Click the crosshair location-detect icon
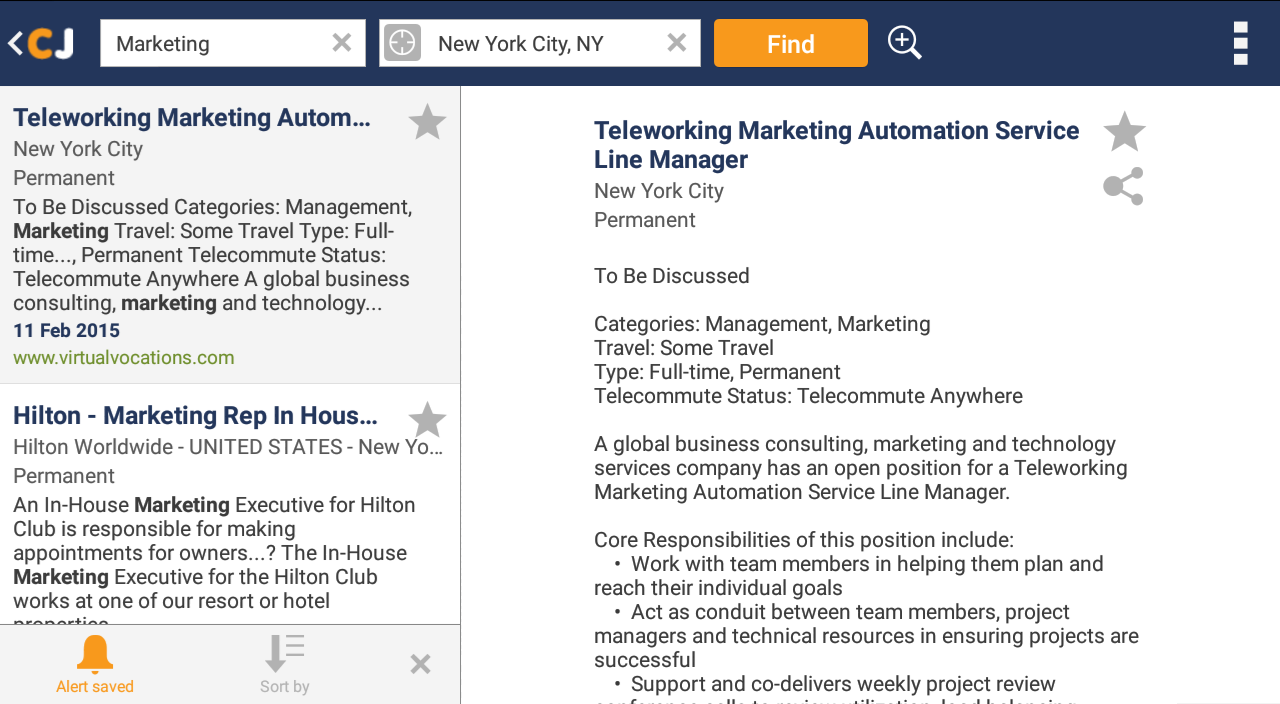1280x704 pixels. 402,42
